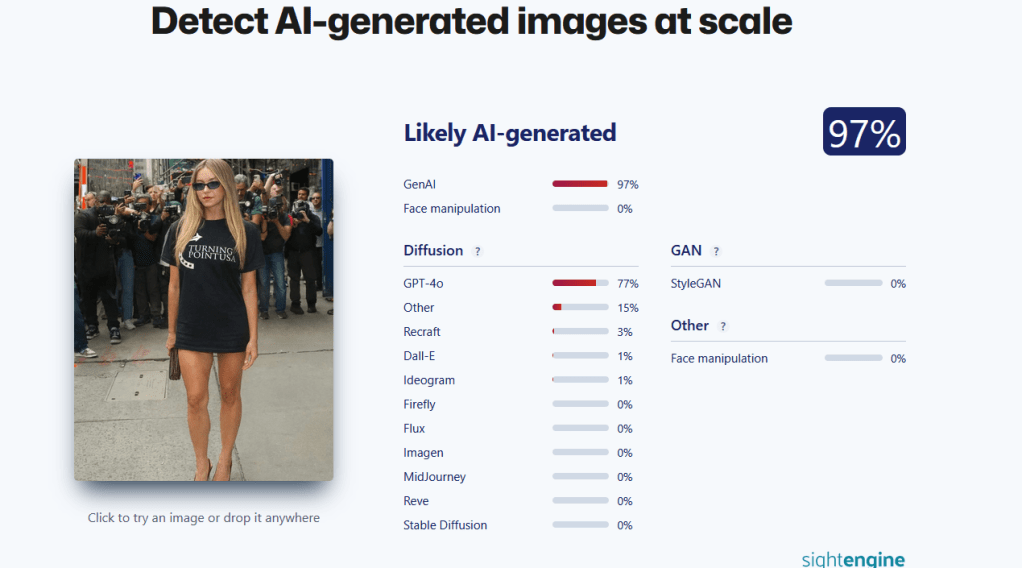Click the Dall-E label

(x=418, y=356)
